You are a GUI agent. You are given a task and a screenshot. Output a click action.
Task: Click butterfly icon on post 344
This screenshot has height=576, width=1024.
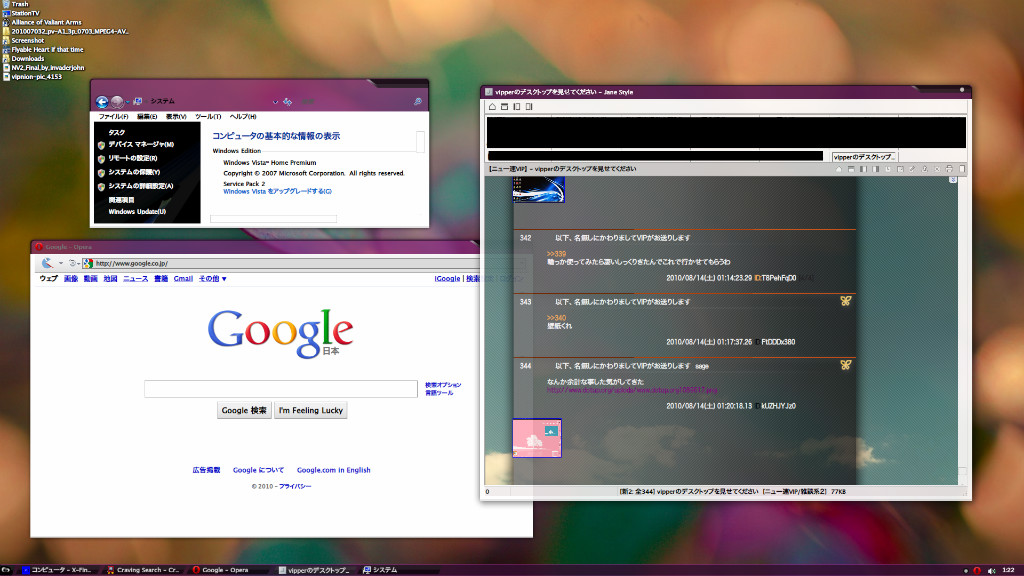(x=846, y=365)
